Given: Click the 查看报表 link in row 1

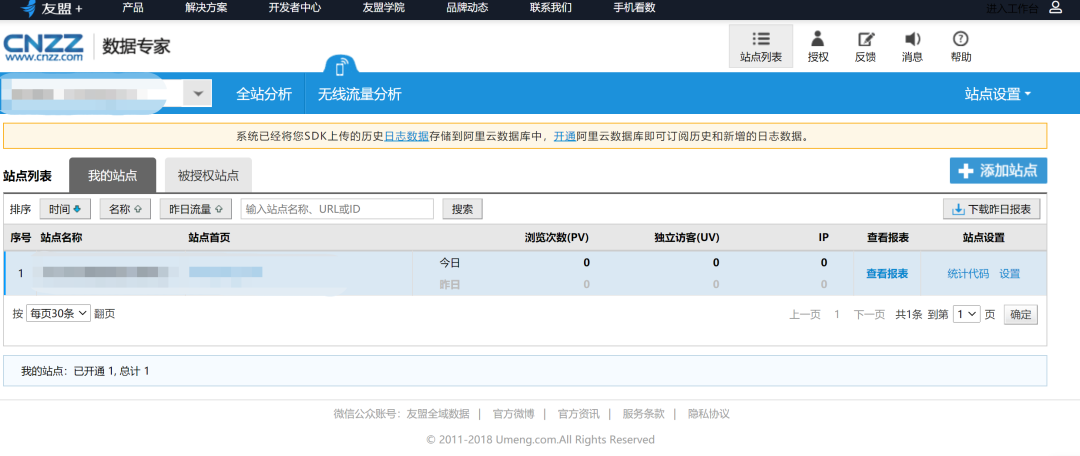Looking at the screenshot, I should [x=887, y=274].
